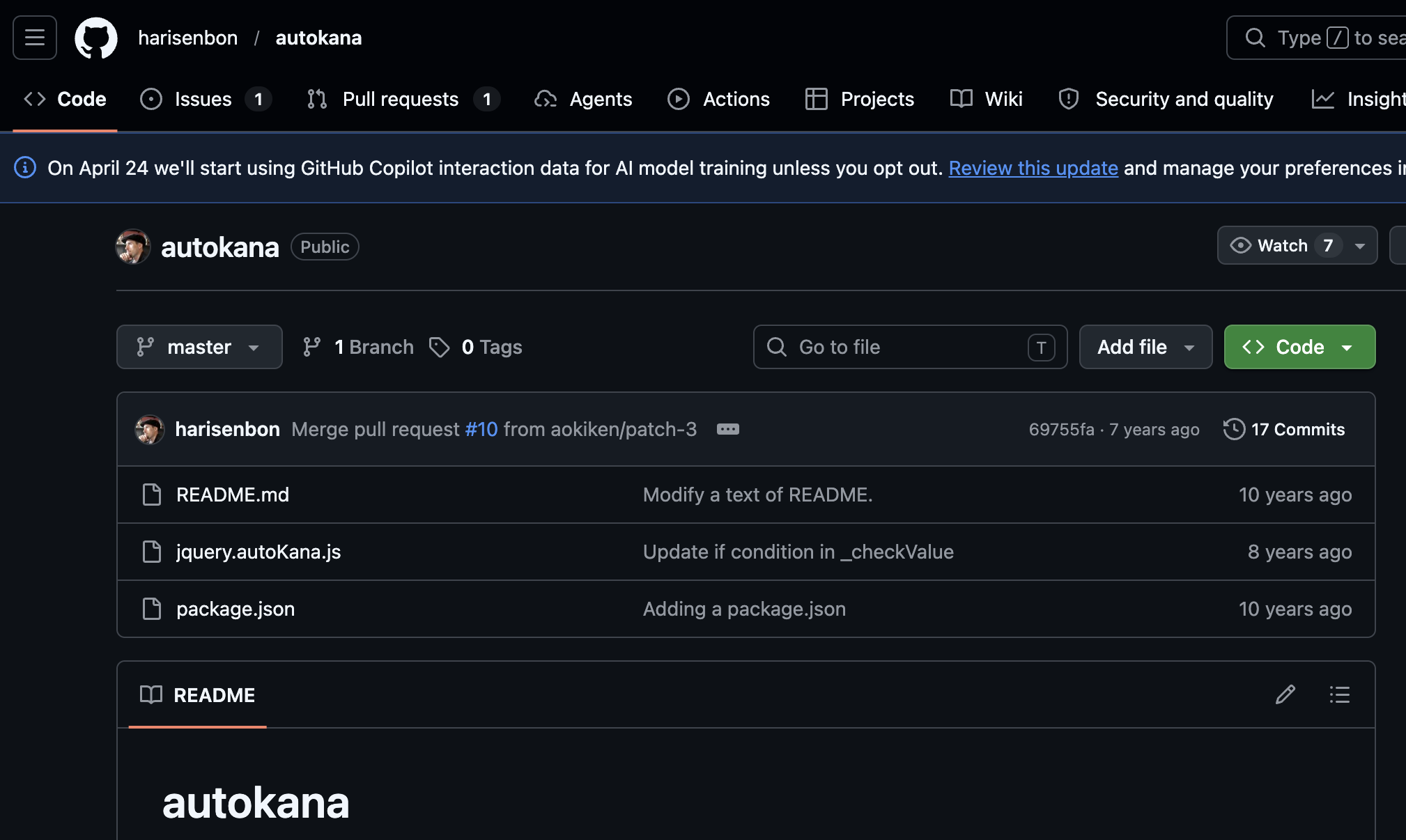Open the jquery.autoKana.js file
The height and width of the screenshot is (840, 1406).
coord(258,552)
